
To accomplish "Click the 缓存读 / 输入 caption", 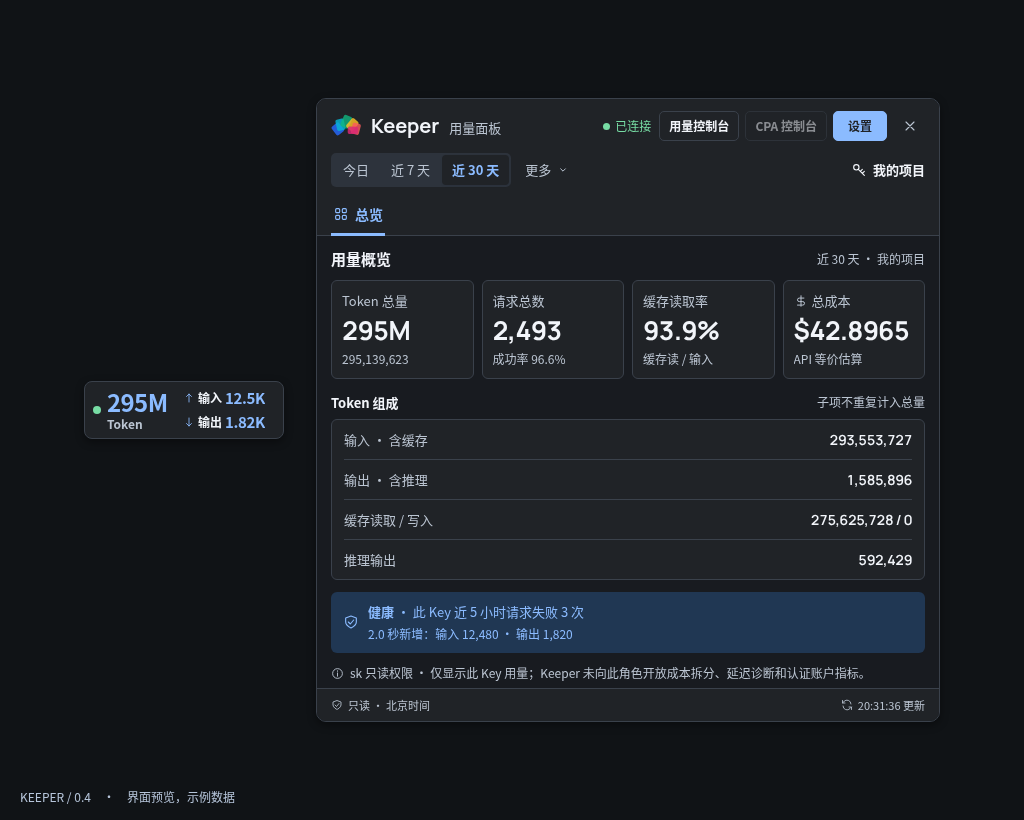I will 678,359.
